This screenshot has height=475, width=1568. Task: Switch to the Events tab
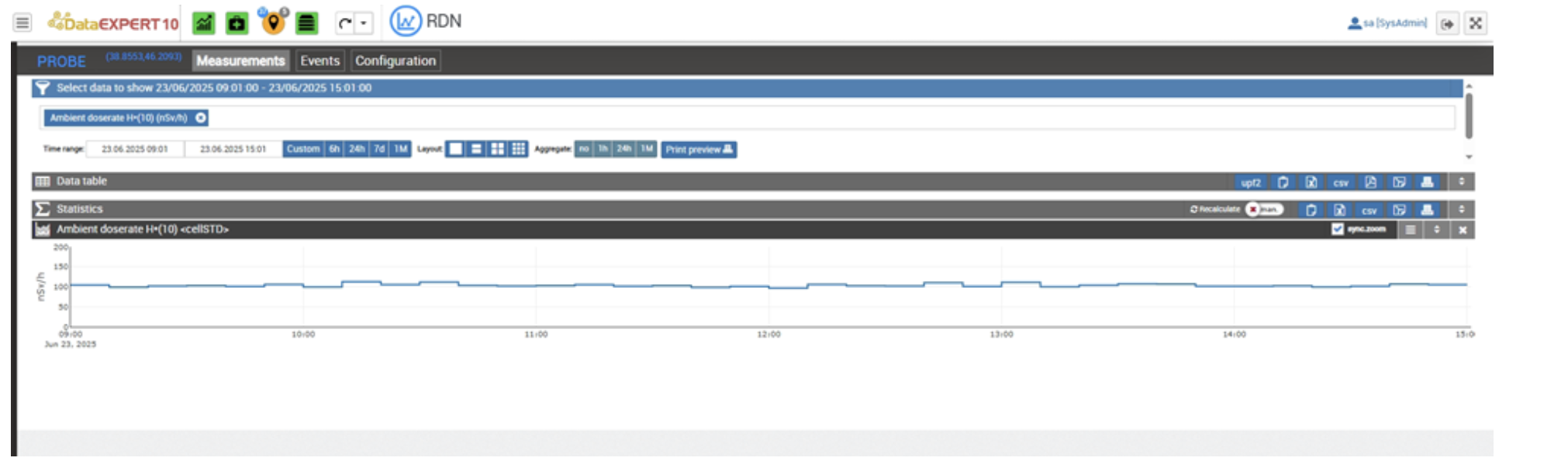(319, 61)
